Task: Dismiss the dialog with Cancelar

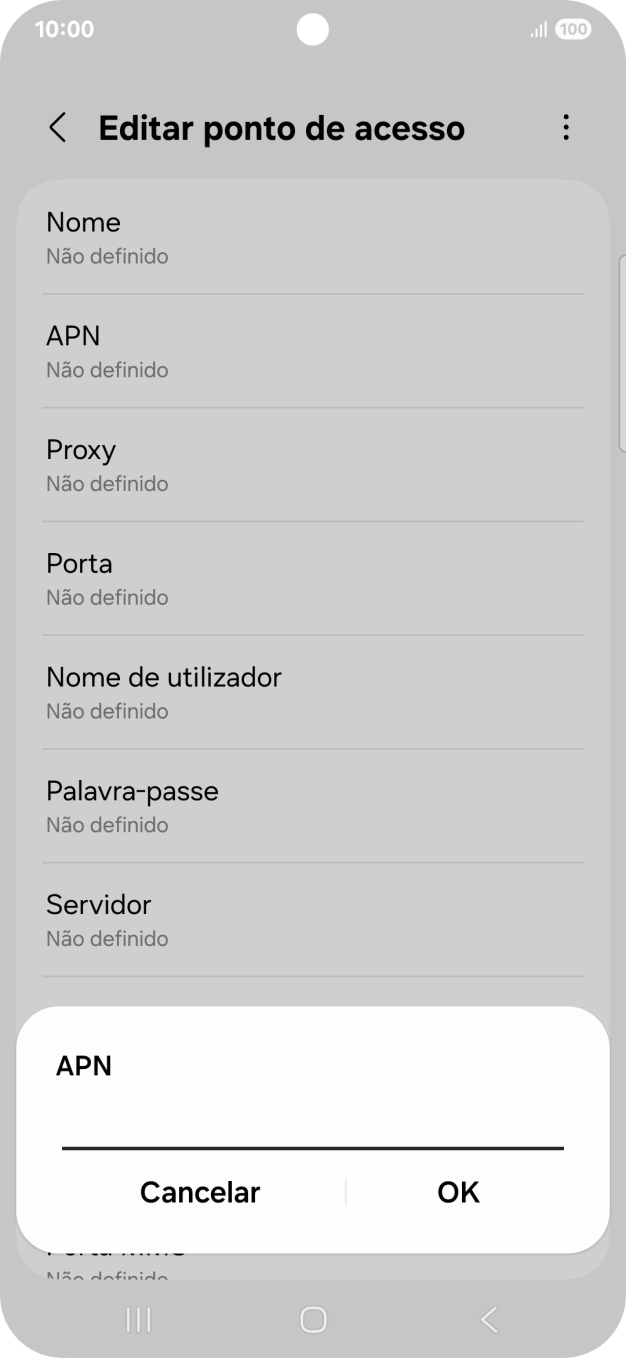Action: pyautogui.click(x=199, y=1192)
